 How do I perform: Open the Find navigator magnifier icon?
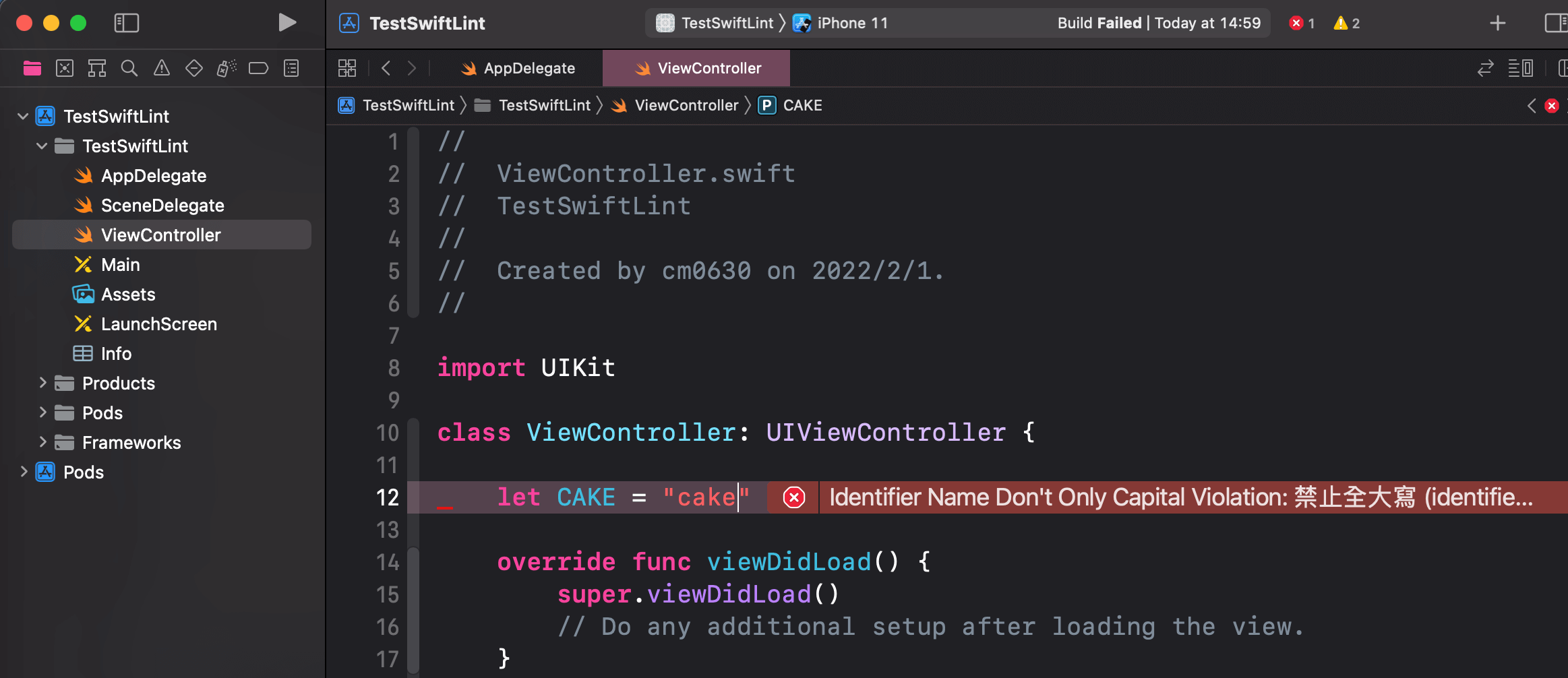pyautogui.click(x=129, y=68)
